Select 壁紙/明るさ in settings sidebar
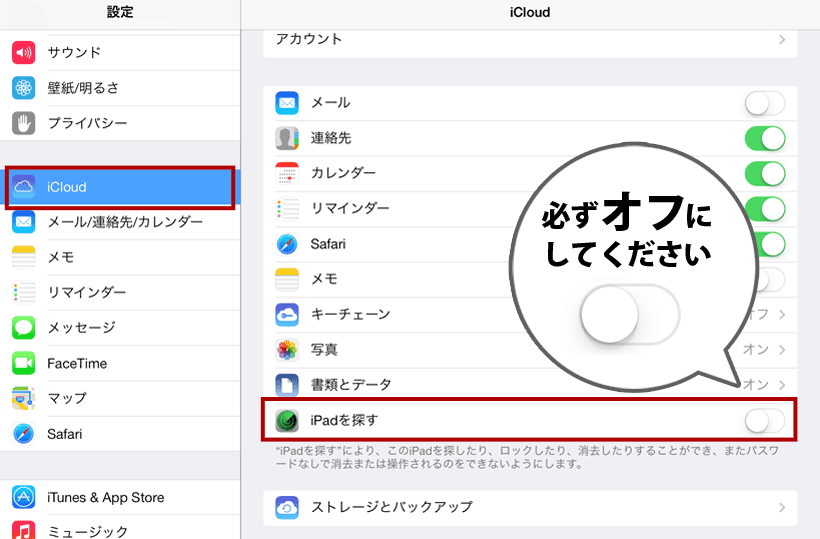 (120, 88)
